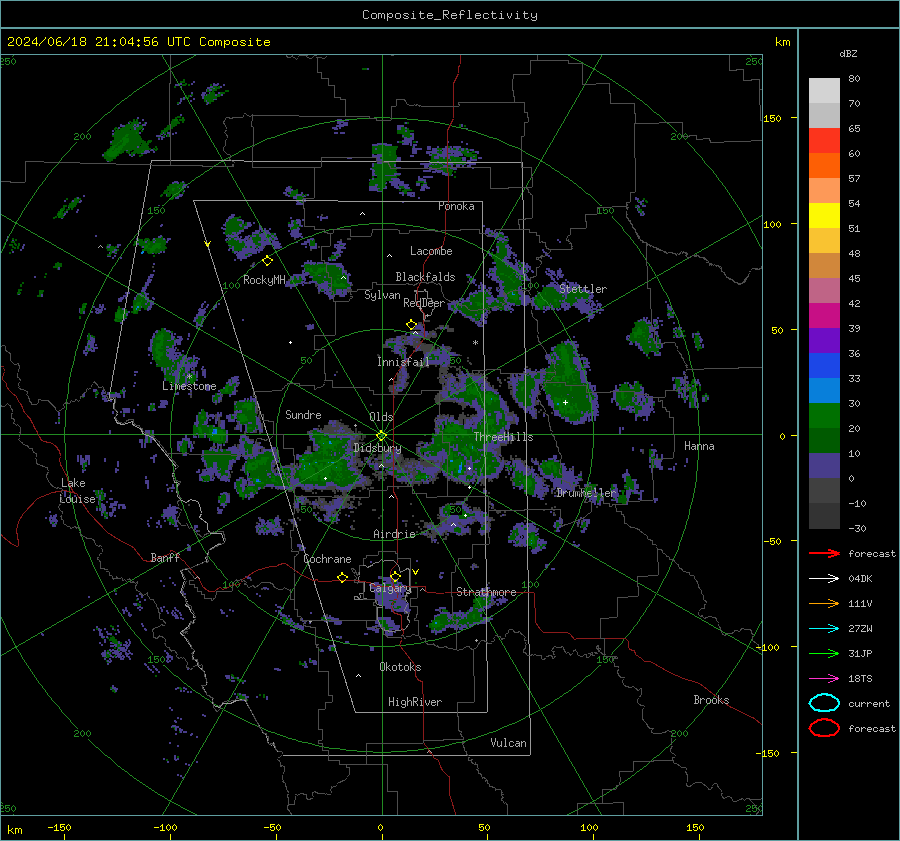The width and height of the screenshot is (900, 841).
Task: Click the cyan 27ZW arrow icon
Action: tap(824, 629)
